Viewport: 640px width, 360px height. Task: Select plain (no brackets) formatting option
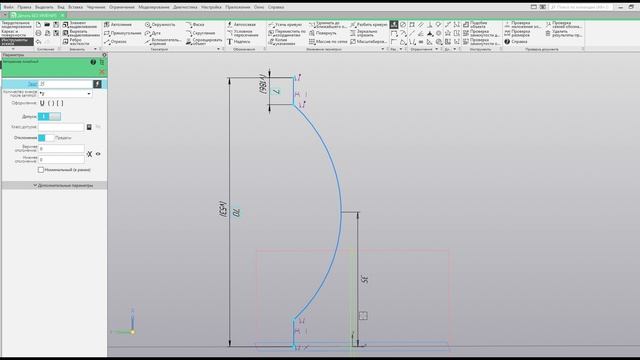[x=42, y=103]
